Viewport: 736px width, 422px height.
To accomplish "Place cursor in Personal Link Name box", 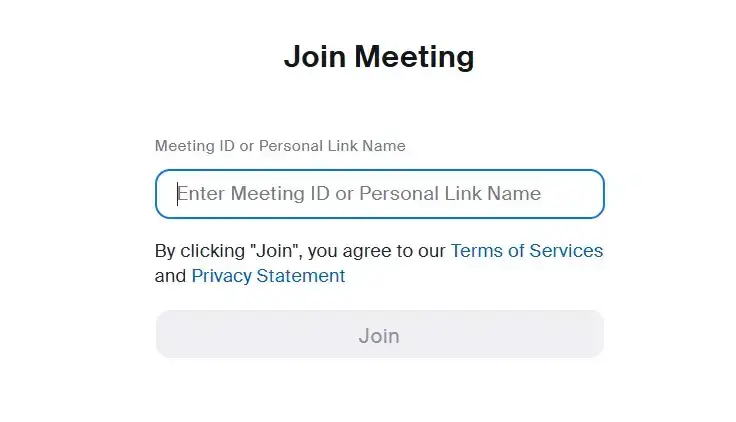I will (379, 194).
